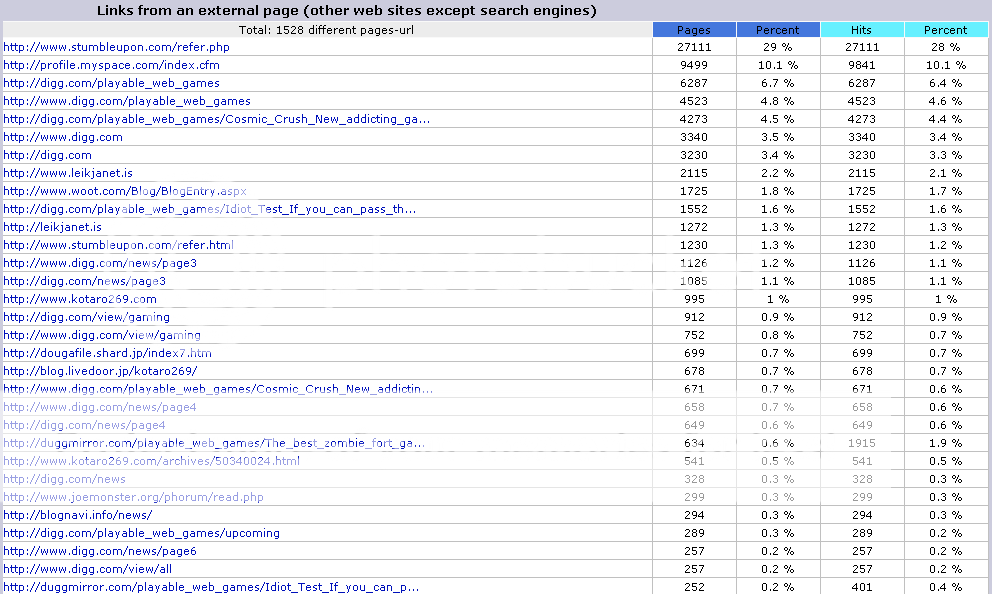Open the www.digg.com Cosmic_Crush_New_addictin... link
Screen dimensions: 993x594
pyautogui.click(x=218, y=389)
